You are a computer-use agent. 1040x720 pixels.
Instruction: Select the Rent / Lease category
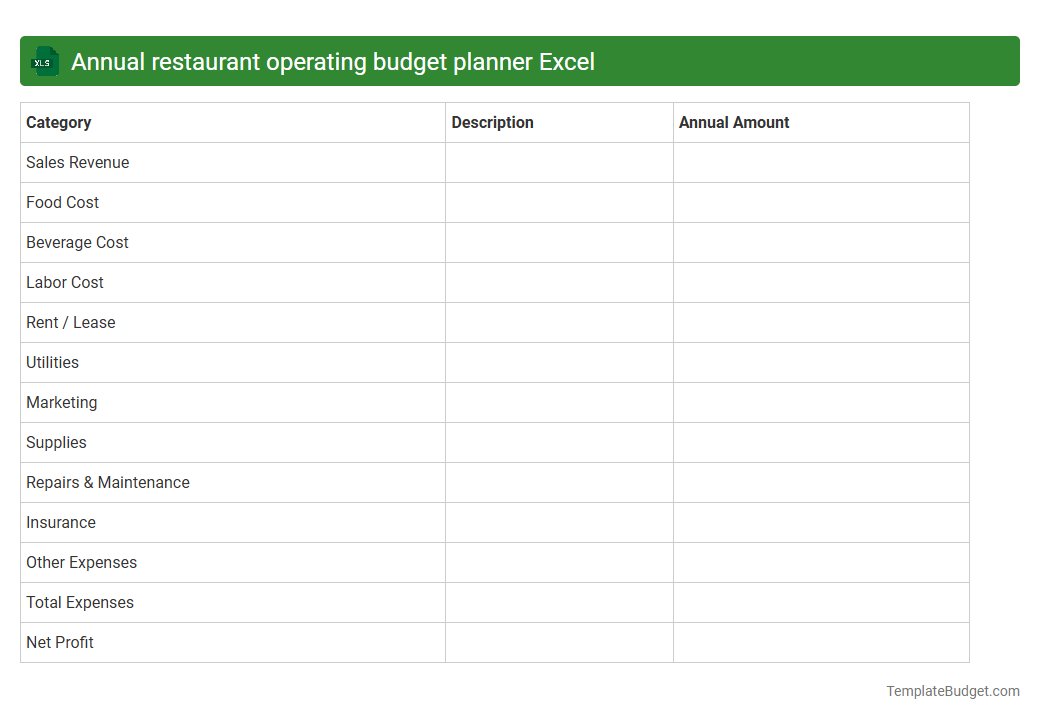(x=70, y=322)
